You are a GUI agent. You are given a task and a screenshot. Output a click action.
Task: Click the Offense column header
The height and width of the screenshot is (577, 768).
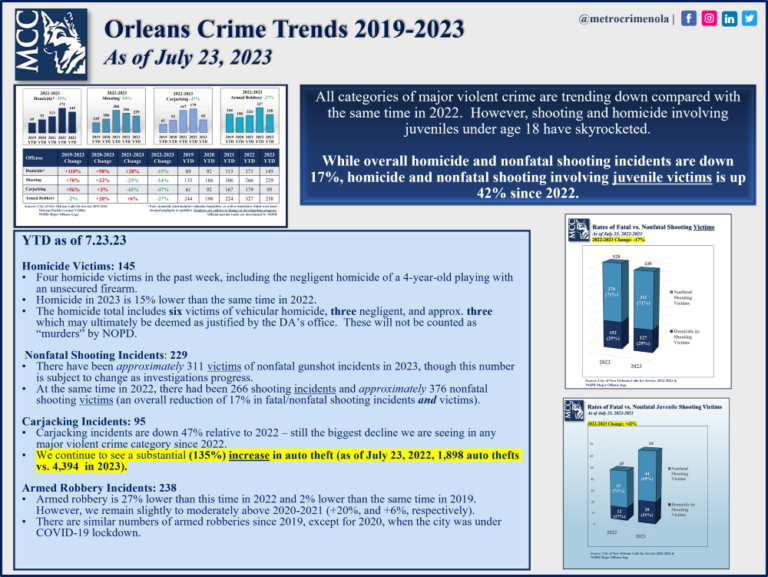(x=32, y=158)
